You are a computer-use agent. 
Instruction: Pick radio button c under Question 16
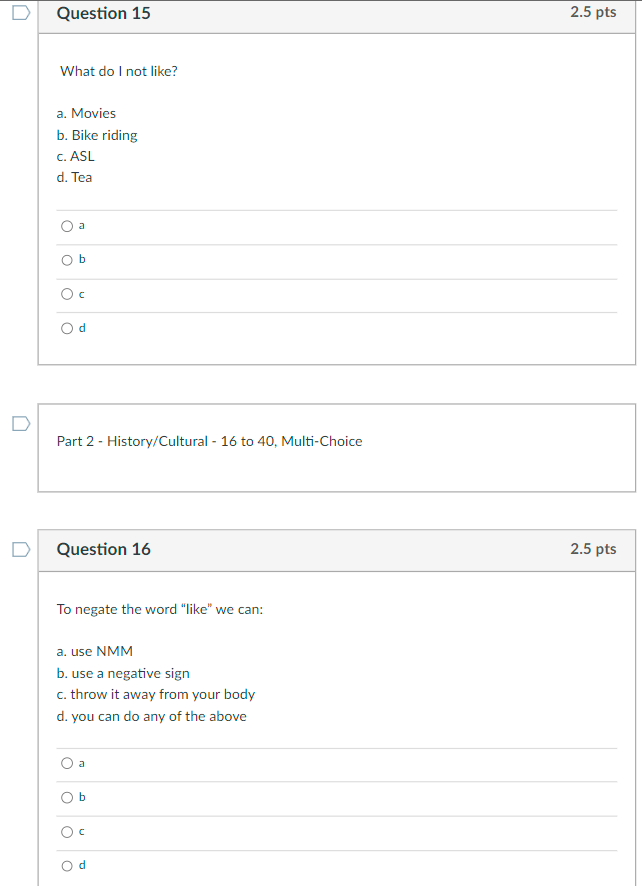click(67, 832)
